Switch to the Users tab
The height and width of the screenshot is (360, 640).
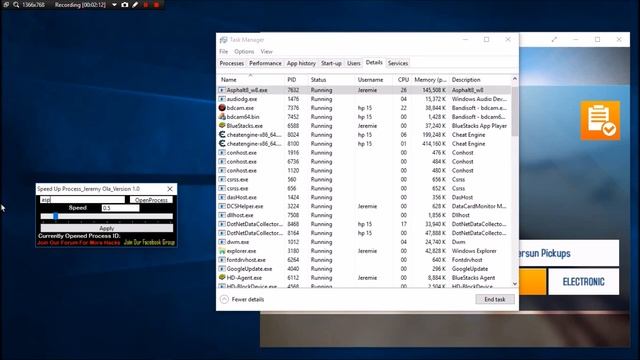point(354,63)
